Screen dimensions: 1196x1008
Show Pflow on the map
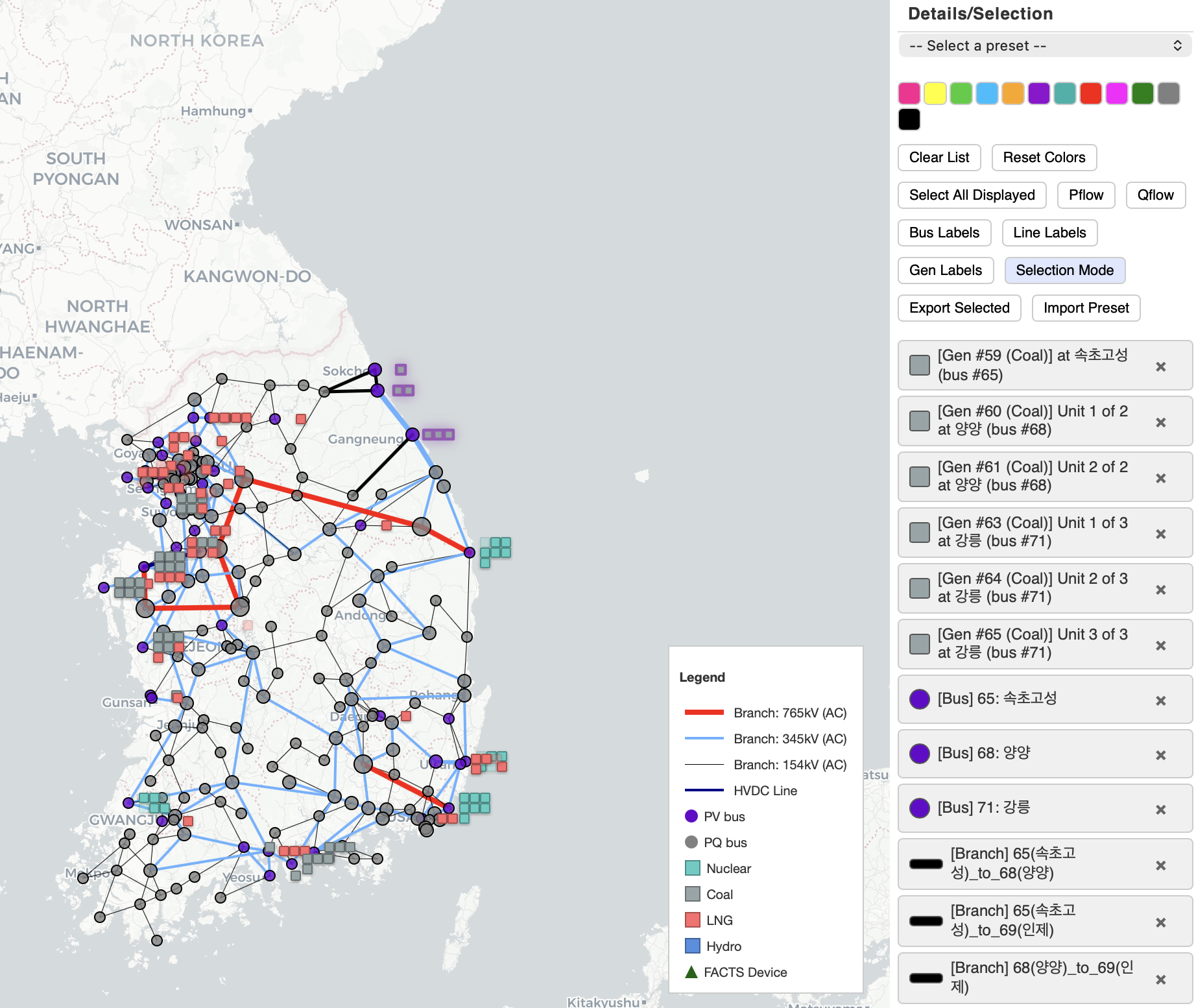(x=1085, y=195)
